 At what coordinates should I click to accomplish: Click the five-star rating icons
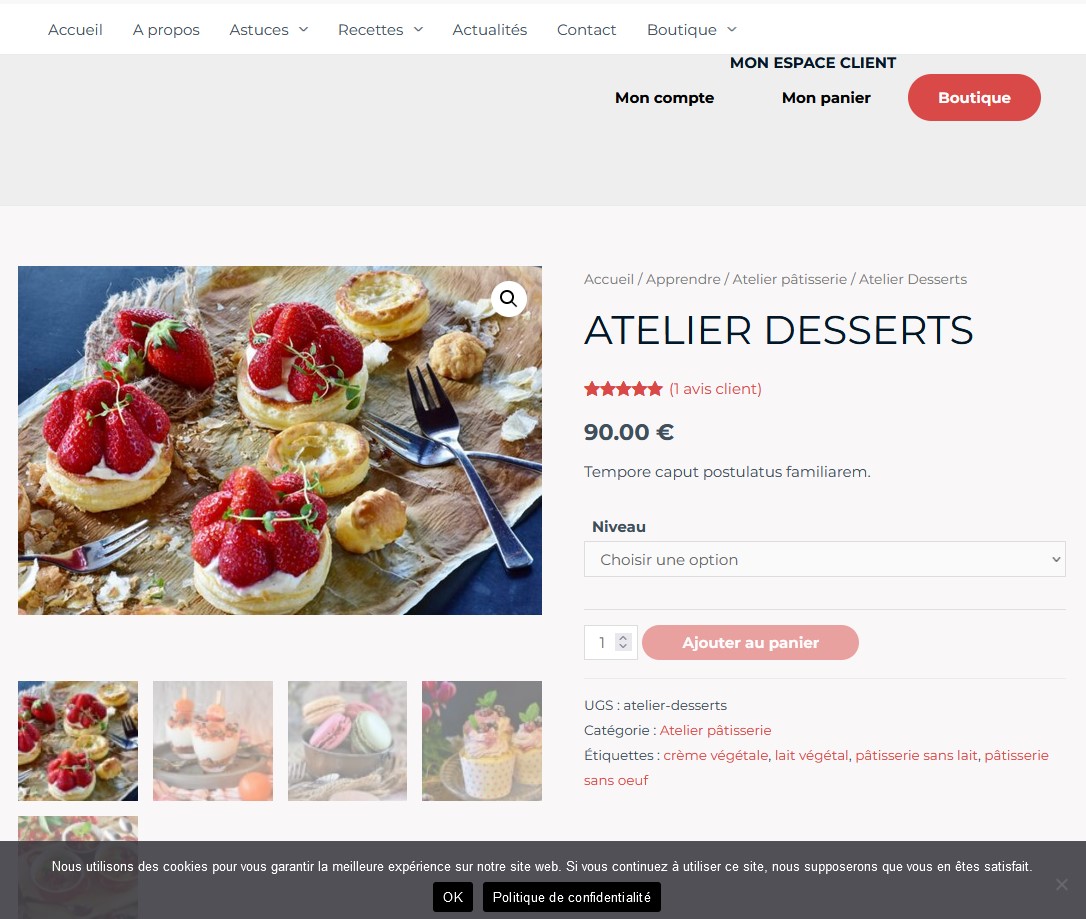point(623,389)
